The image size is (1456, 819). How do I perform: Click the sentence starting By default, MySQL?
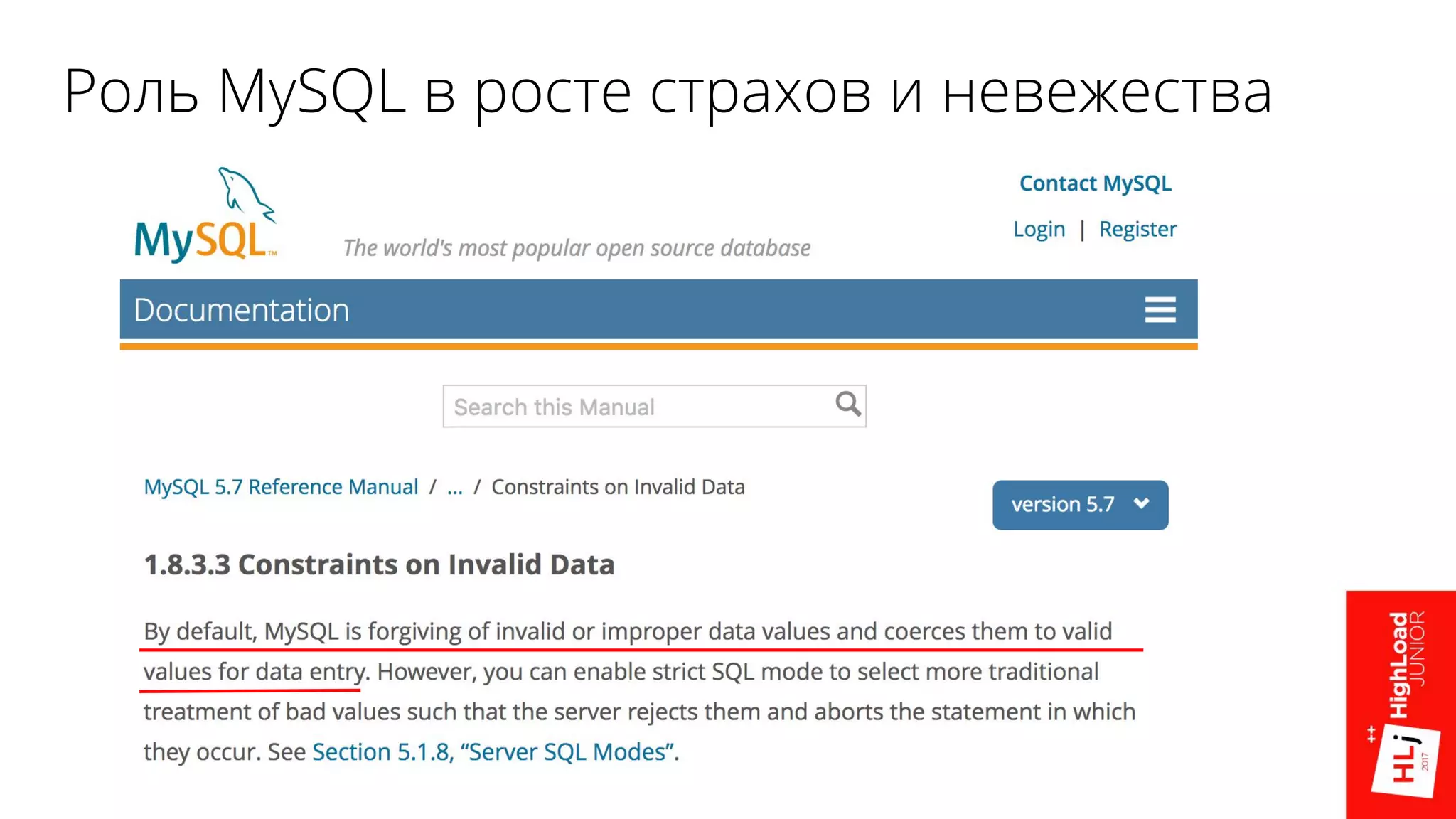click(x=628, y=651)
